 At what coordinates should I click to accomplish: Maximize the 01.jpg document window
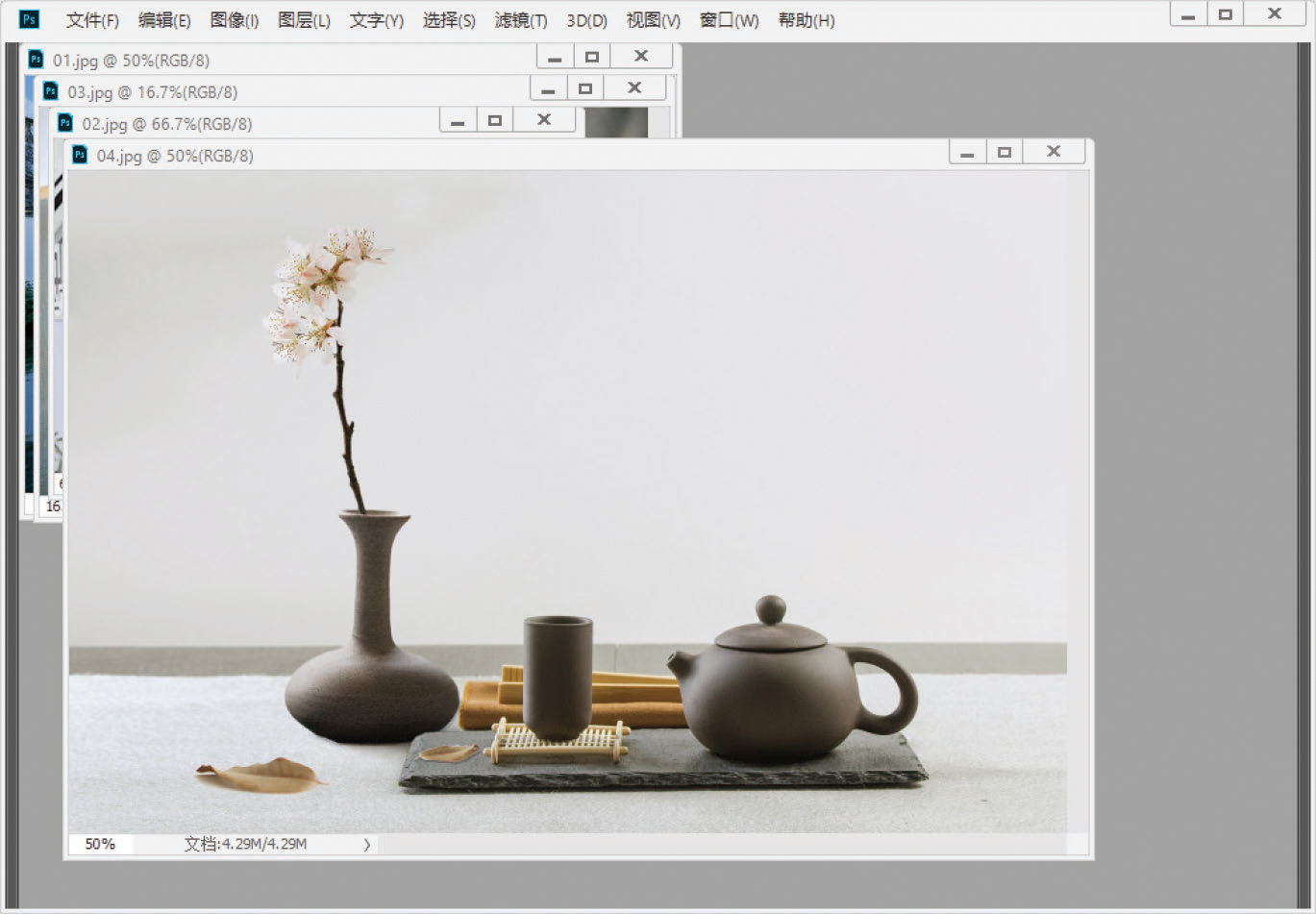[x=592, y=57]
